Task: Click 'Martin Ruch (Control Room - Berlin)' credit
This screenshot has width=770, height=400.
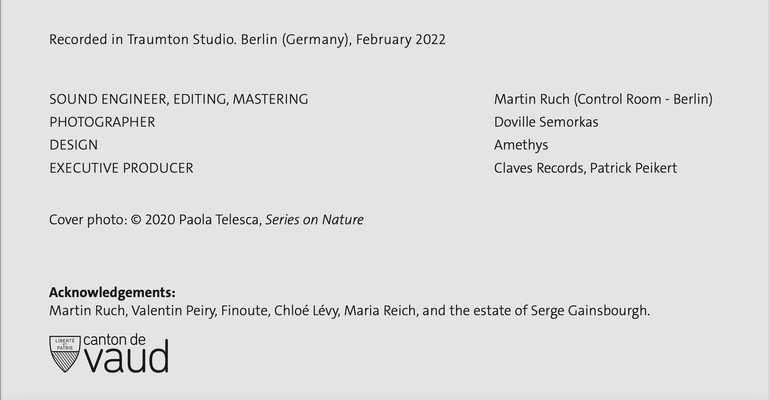Action: pos(603,99)
